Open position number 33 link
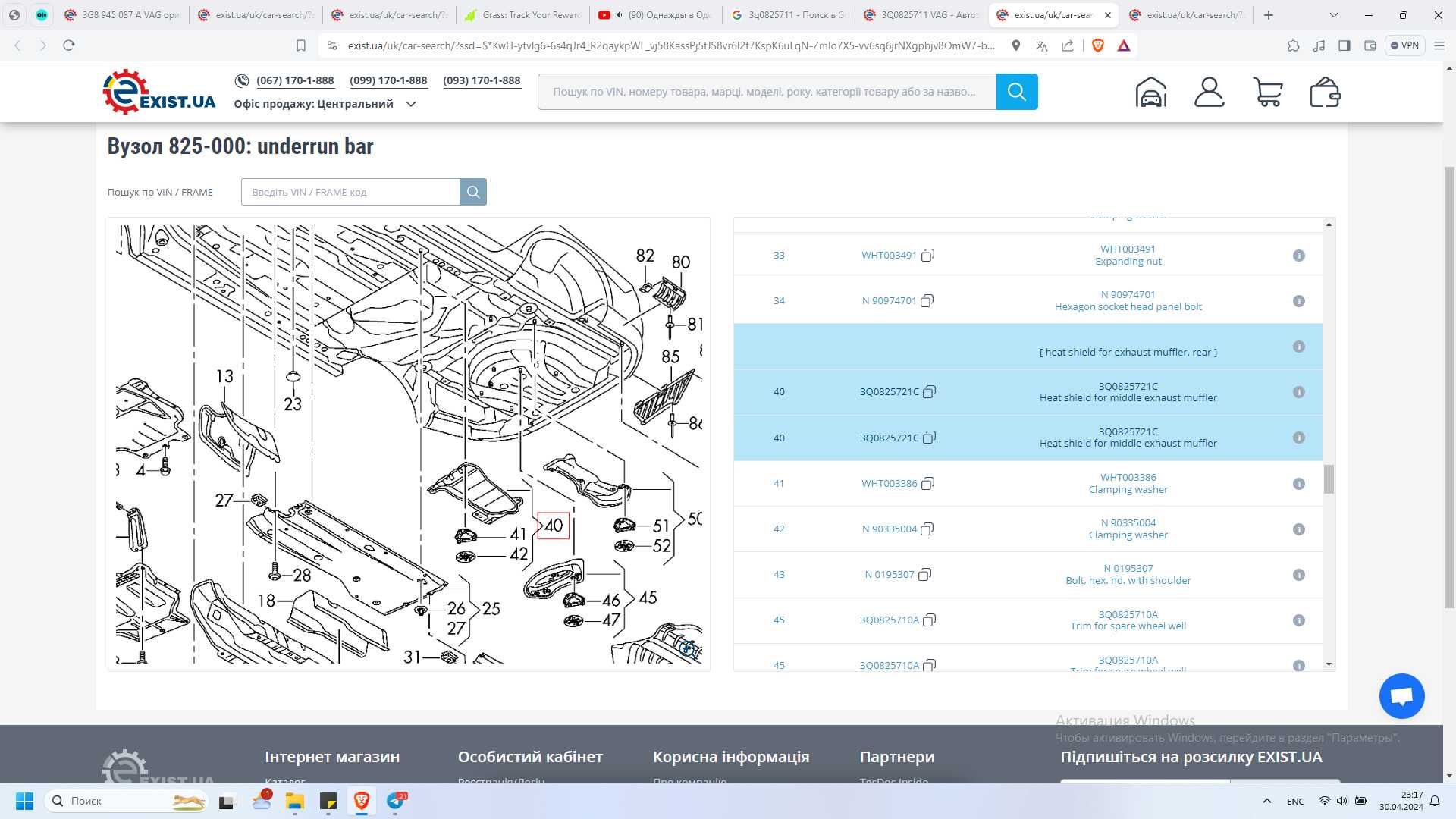 [779, 256]
